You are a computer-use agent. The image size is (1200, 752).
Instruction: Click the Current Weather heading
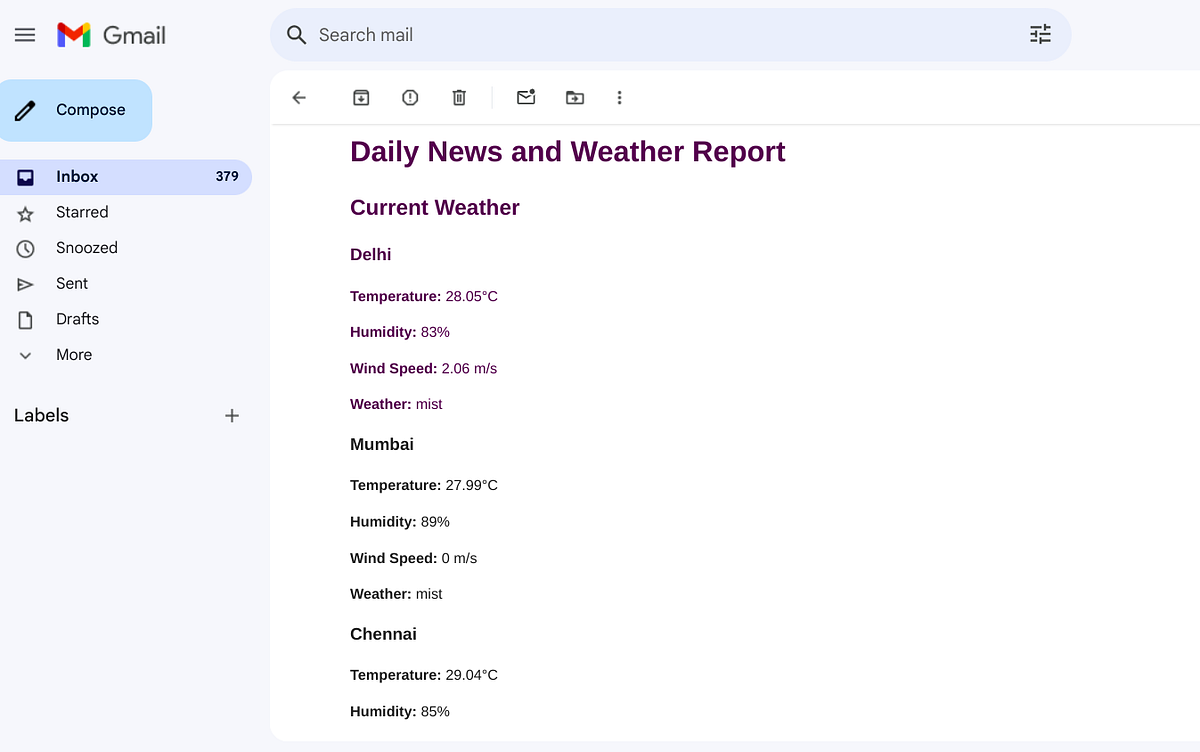[x=435, y=208]
